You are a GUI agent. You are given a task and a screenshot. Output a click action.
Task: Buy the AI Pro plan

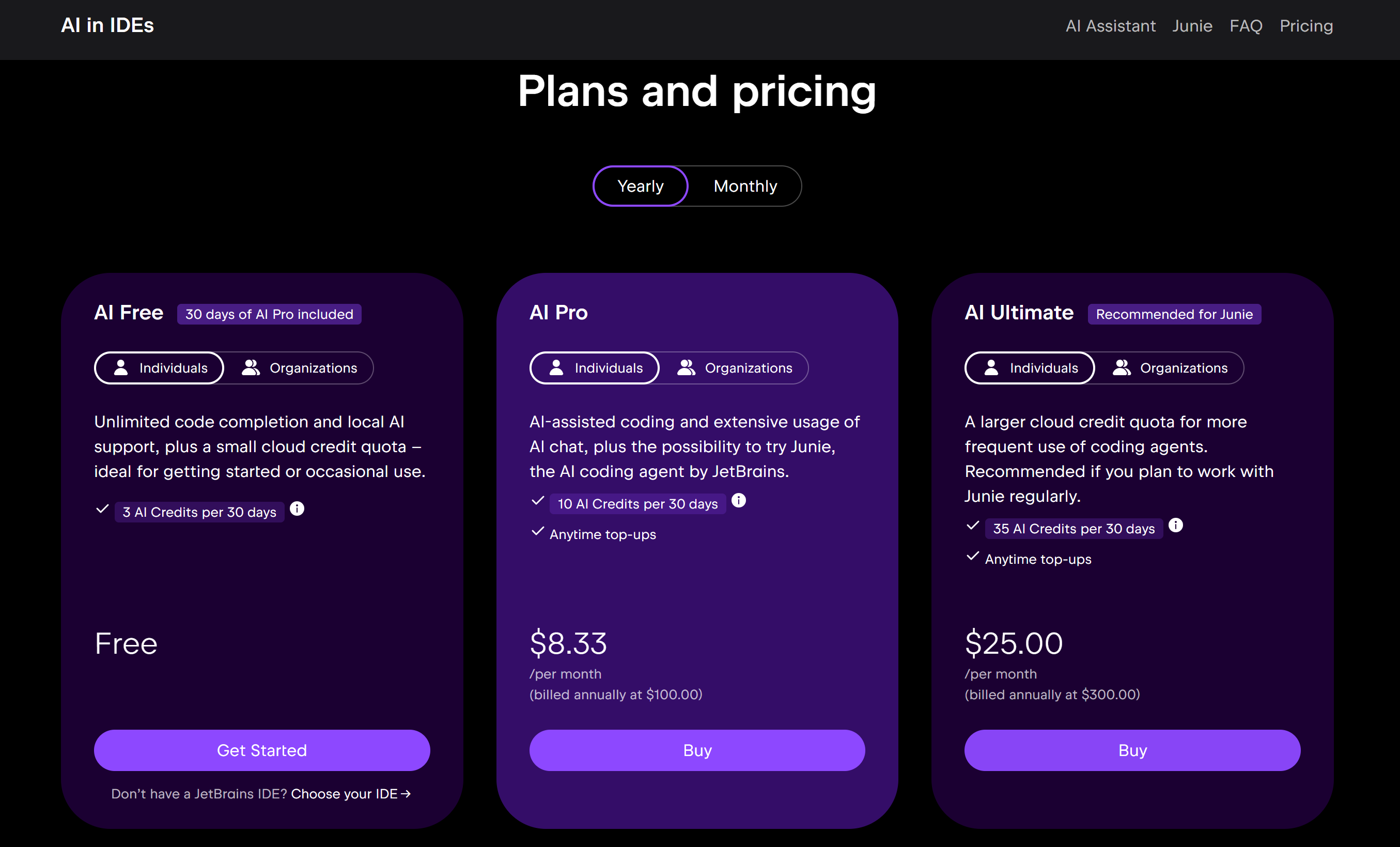[697, 750]
